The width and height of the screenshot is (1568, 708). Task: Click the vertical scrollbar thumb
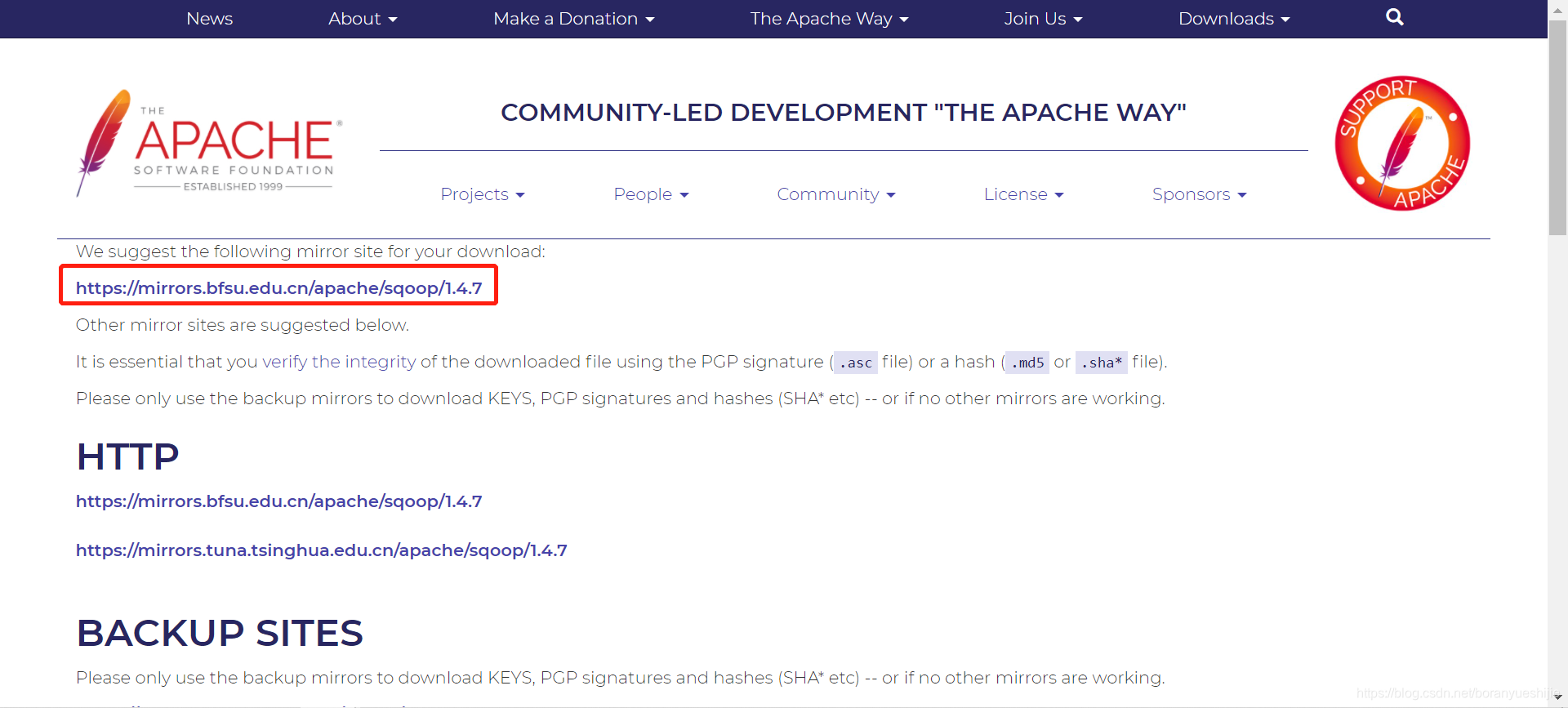tap(1557, 129)
